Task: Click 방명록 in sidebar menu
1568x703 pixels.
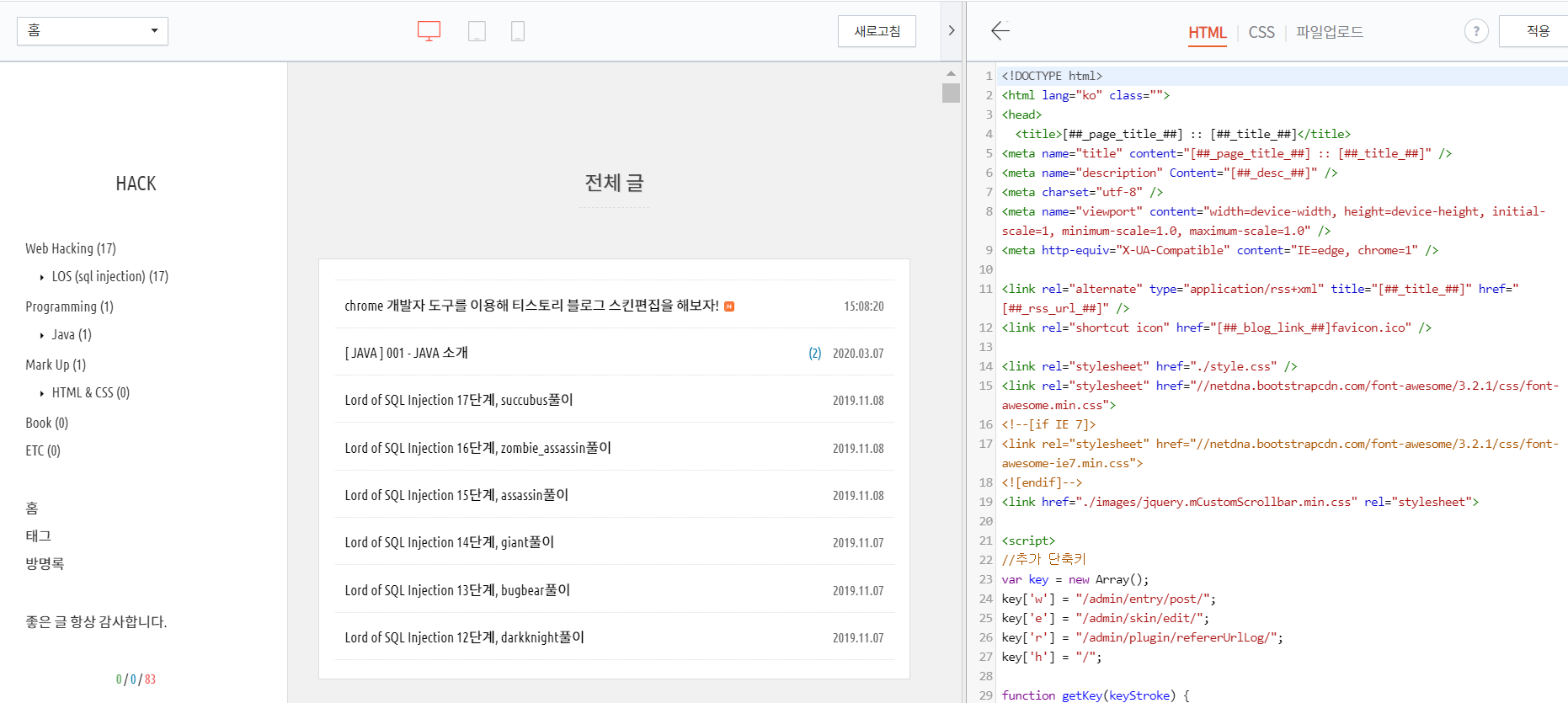Action: (45, 563)
